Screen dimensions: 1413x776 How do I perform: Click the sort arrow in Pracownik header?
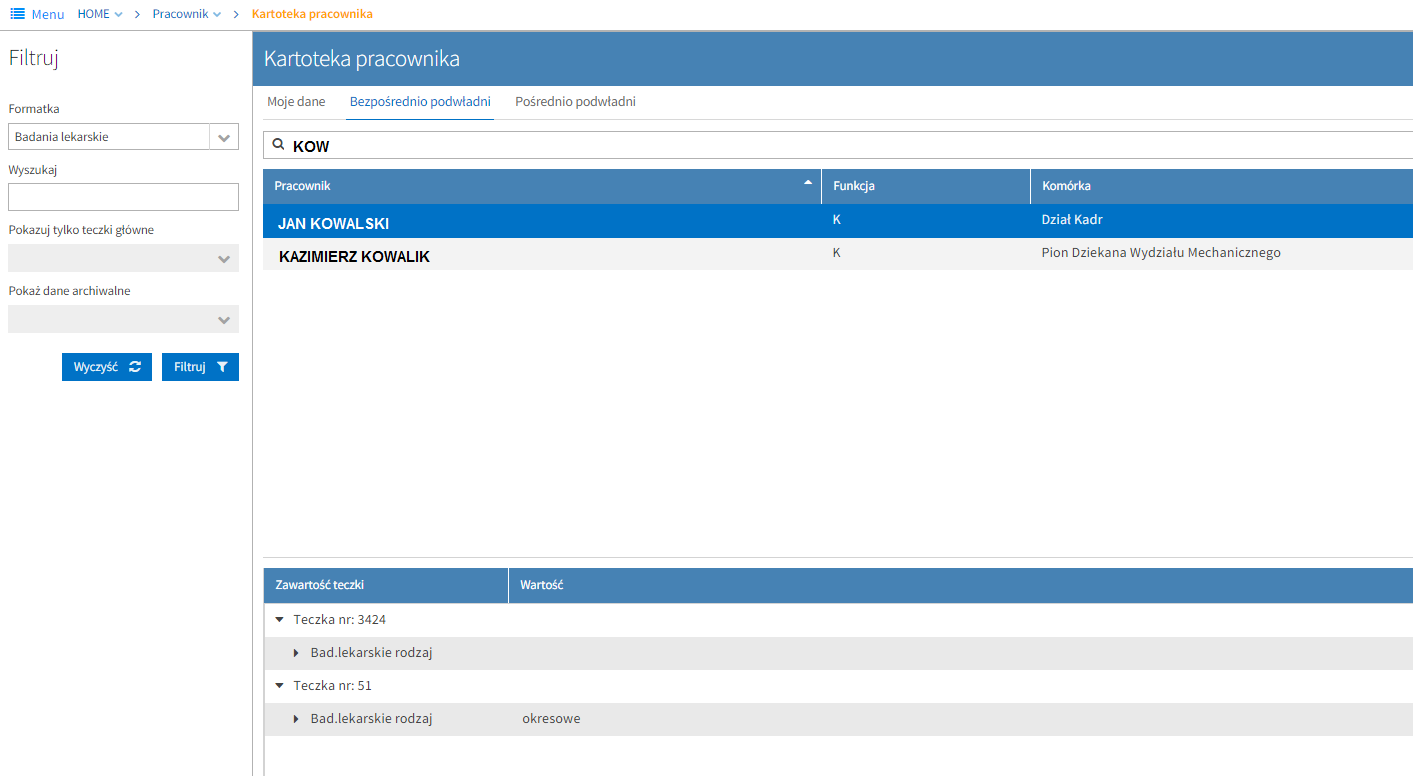[x=808, y=182]
